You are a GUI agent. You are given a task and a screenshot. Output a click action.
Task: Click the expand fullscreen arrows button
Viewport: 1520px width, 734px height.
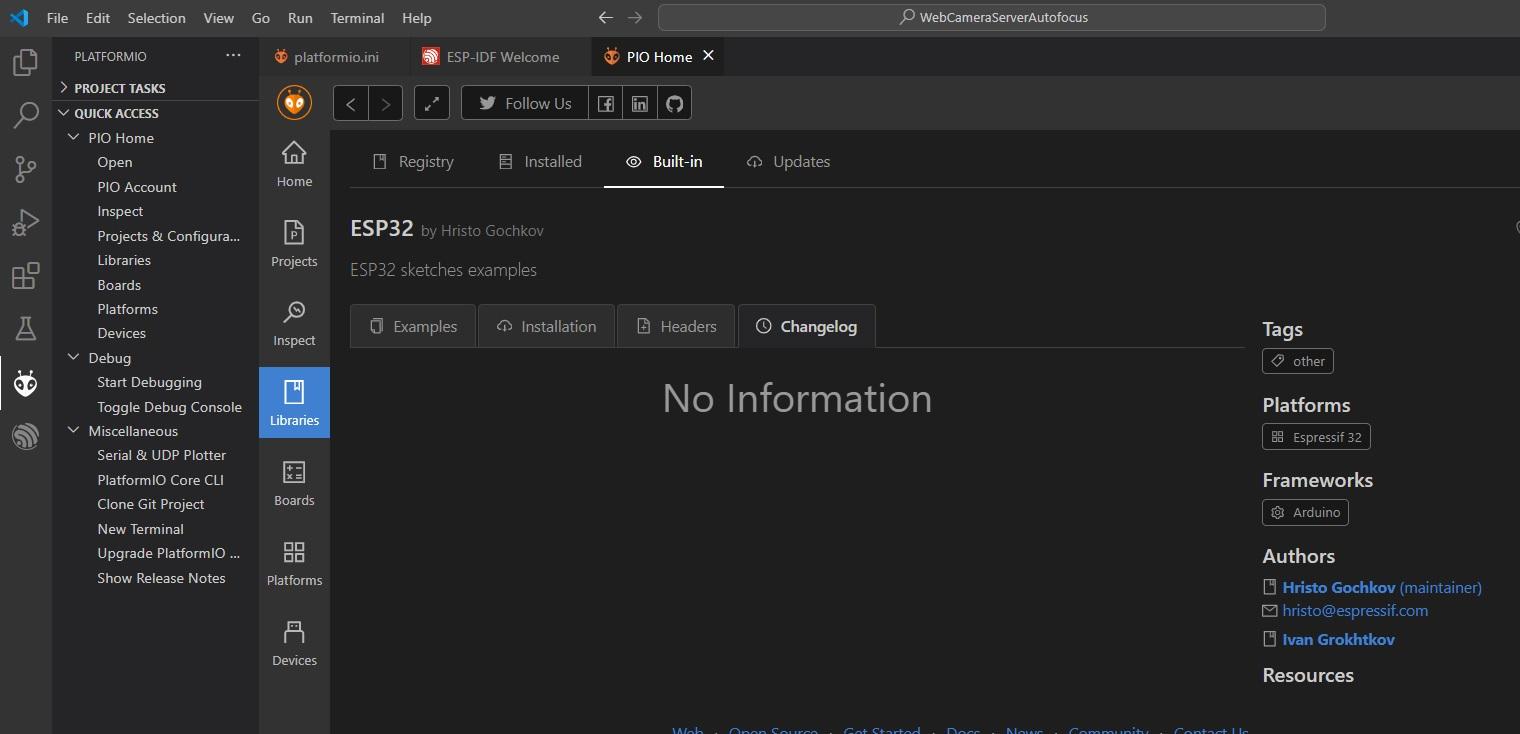point(432,103)
